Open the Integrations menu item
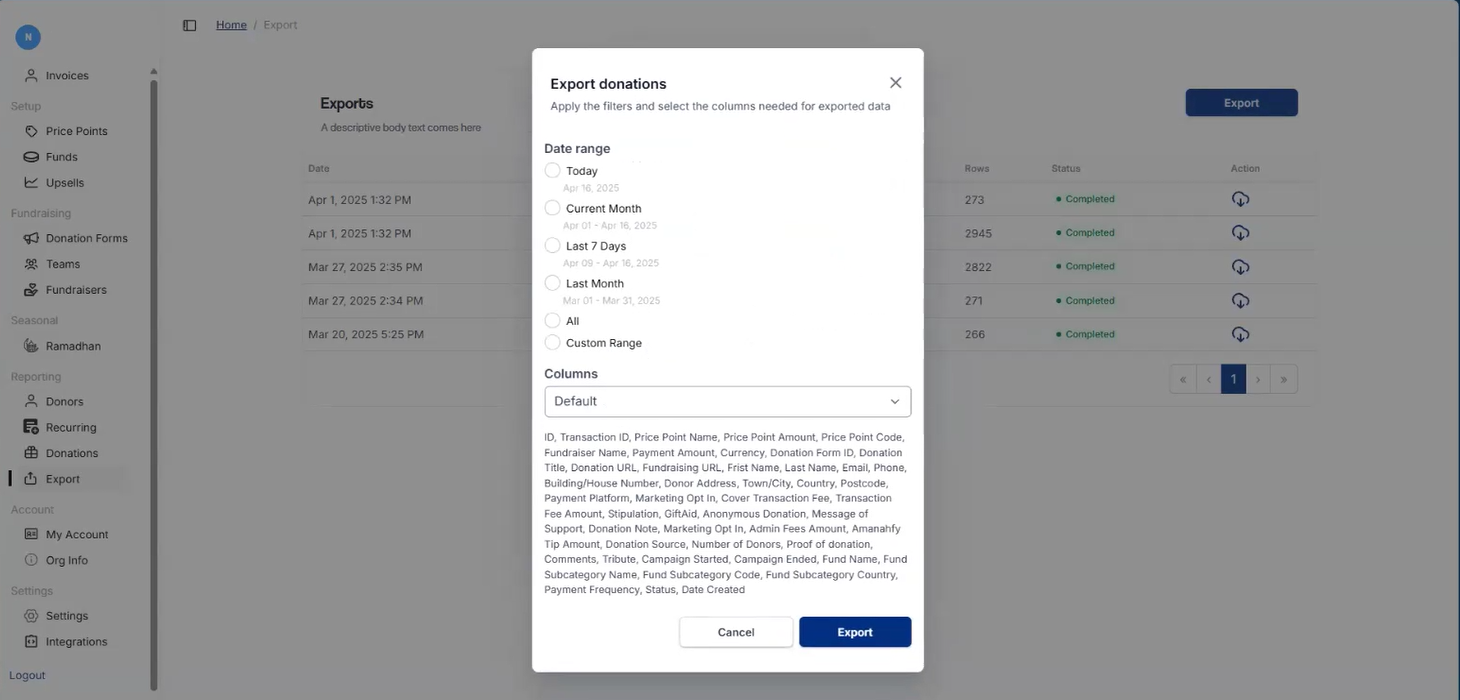 click(76, 642)
